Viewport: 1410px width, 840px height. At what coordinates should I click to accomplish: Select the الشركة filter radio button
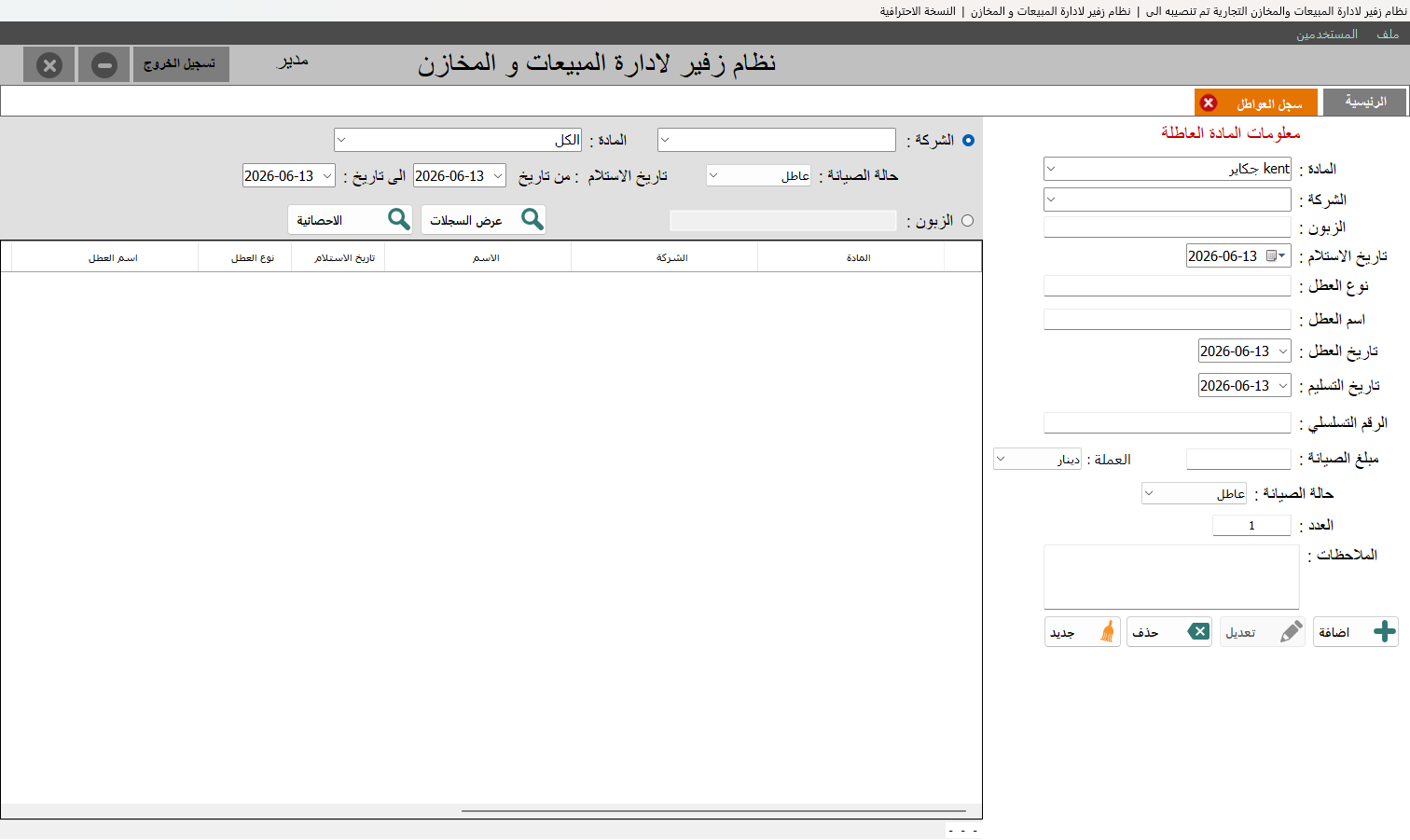968,140
